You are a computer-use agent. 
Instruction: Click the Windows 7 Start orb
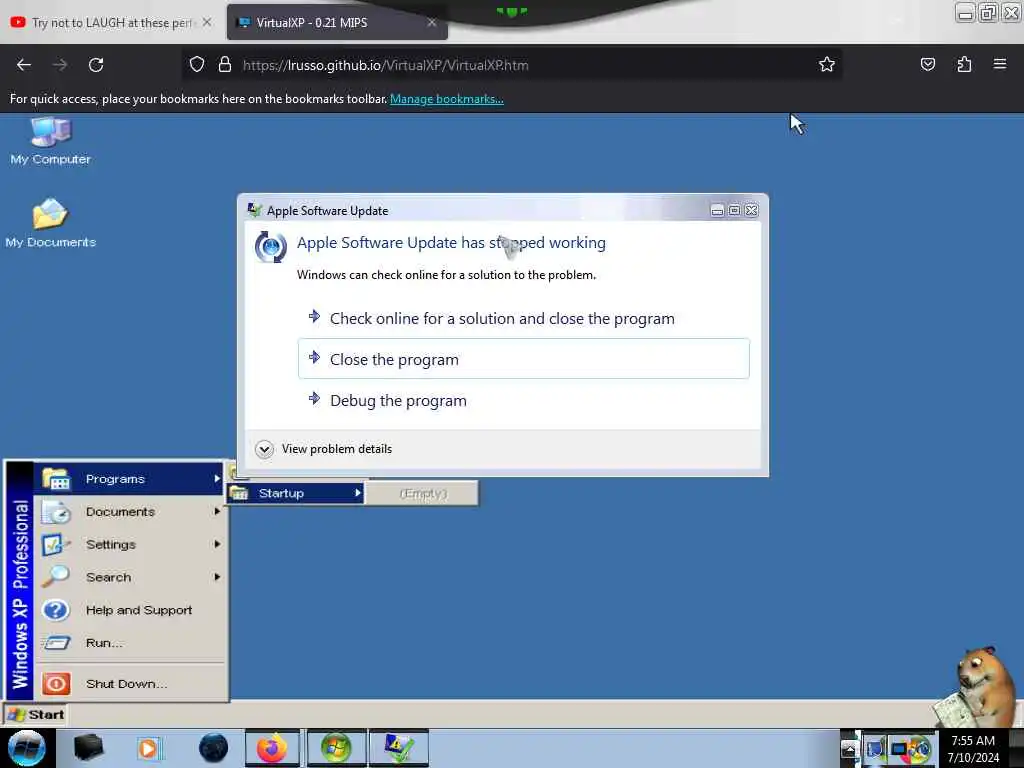click(x=27, y=748)
